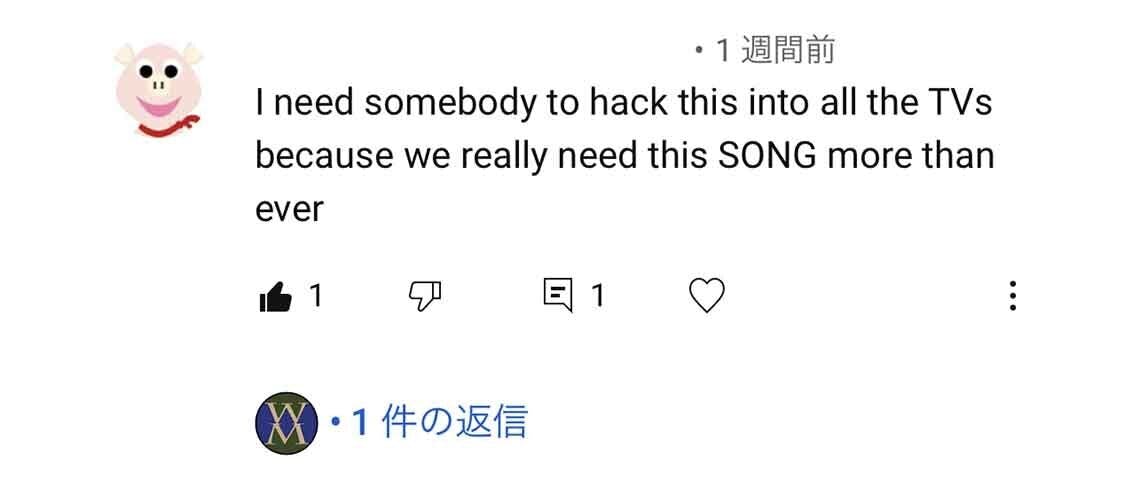
Task: Open the three-dot comment options menu
Action: point(1012,295)
